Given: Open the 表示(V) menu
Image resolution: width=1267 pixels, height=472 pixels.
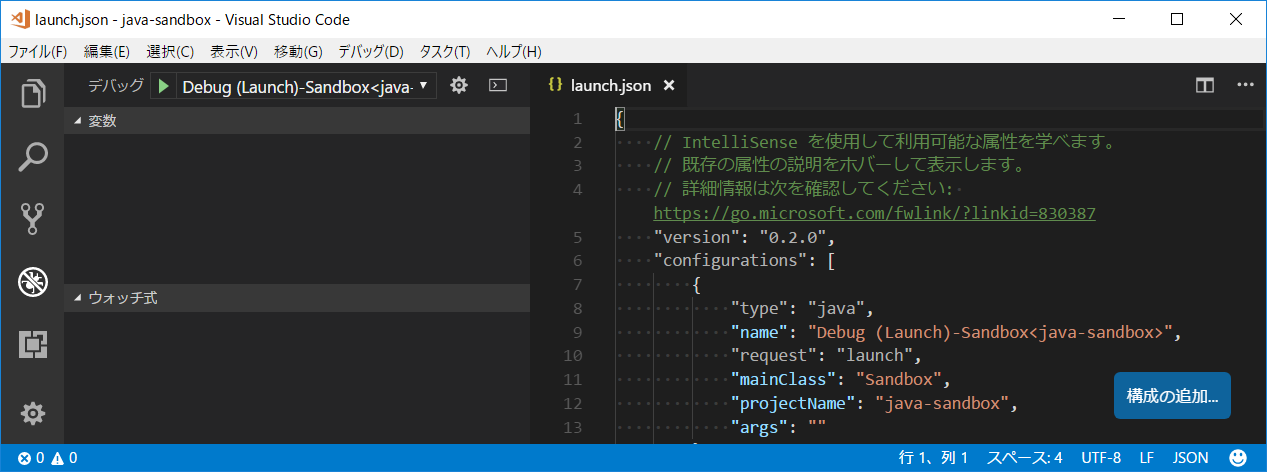Looking at the screenshot, I should pos(234,51).
